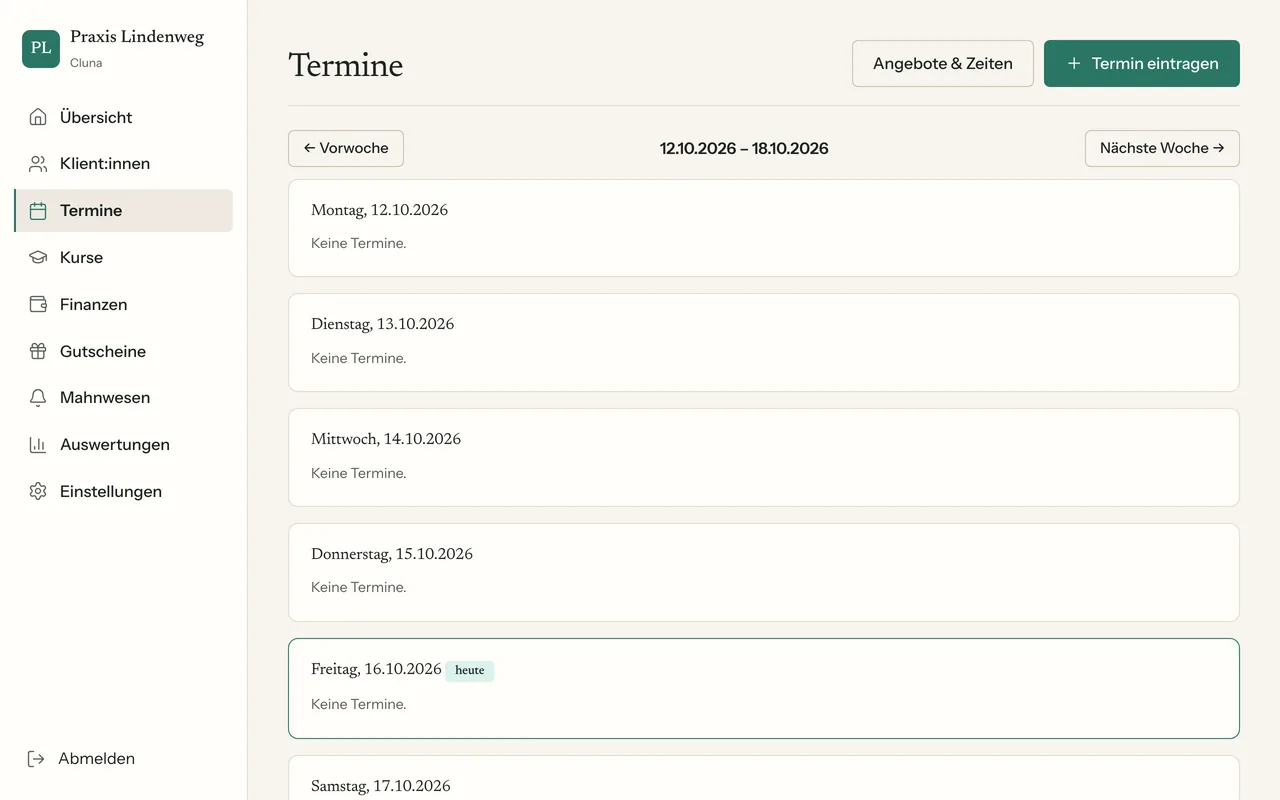Screen dimensions: 1280x800
Task: Click the date range 12.10.2026 – 18.10.2026
Action: coord(744,148)
